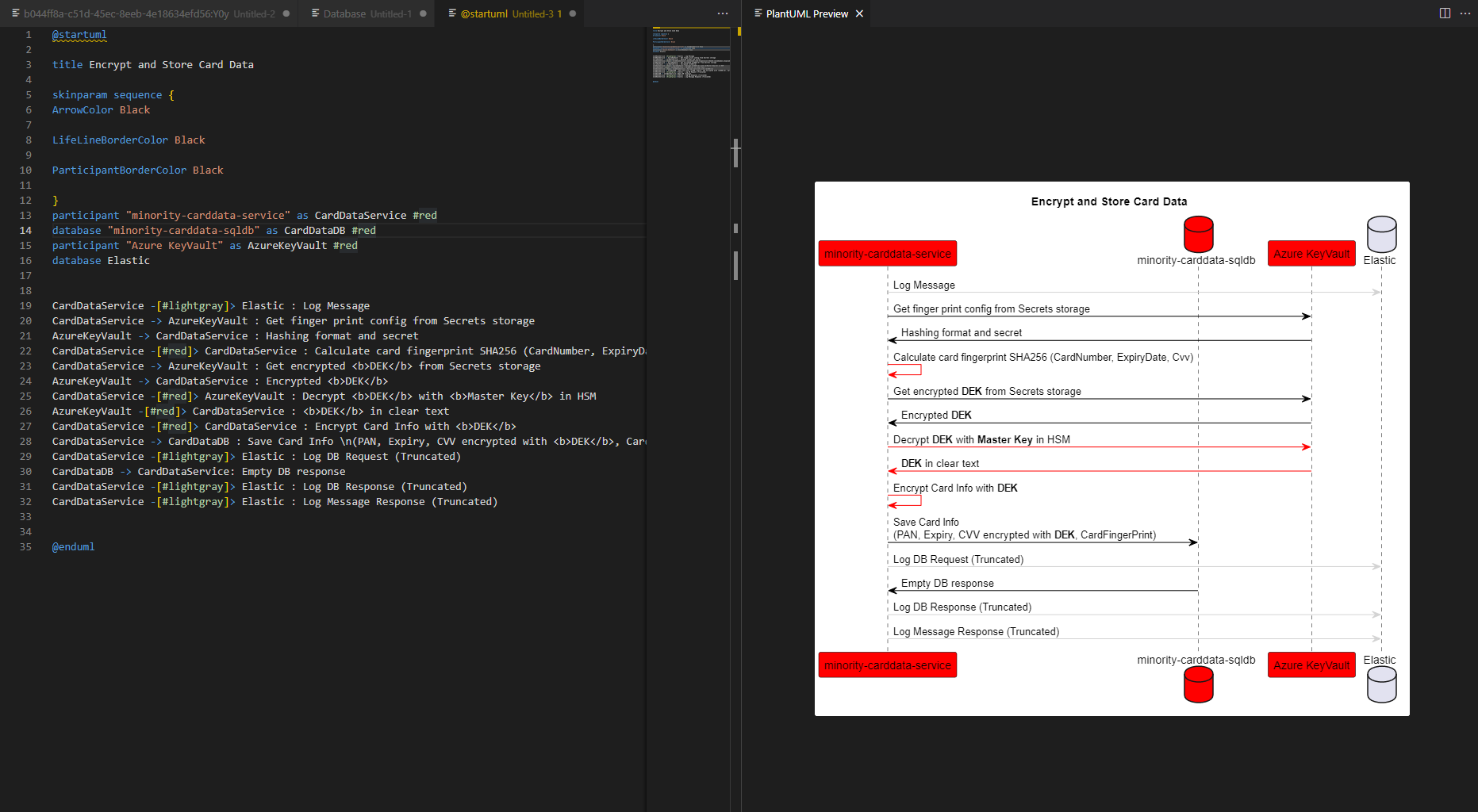This screenshot has height=812, width=1478.
Task: Click unsaved dot on the Untitled-2 tab
Action: (286, 13)
